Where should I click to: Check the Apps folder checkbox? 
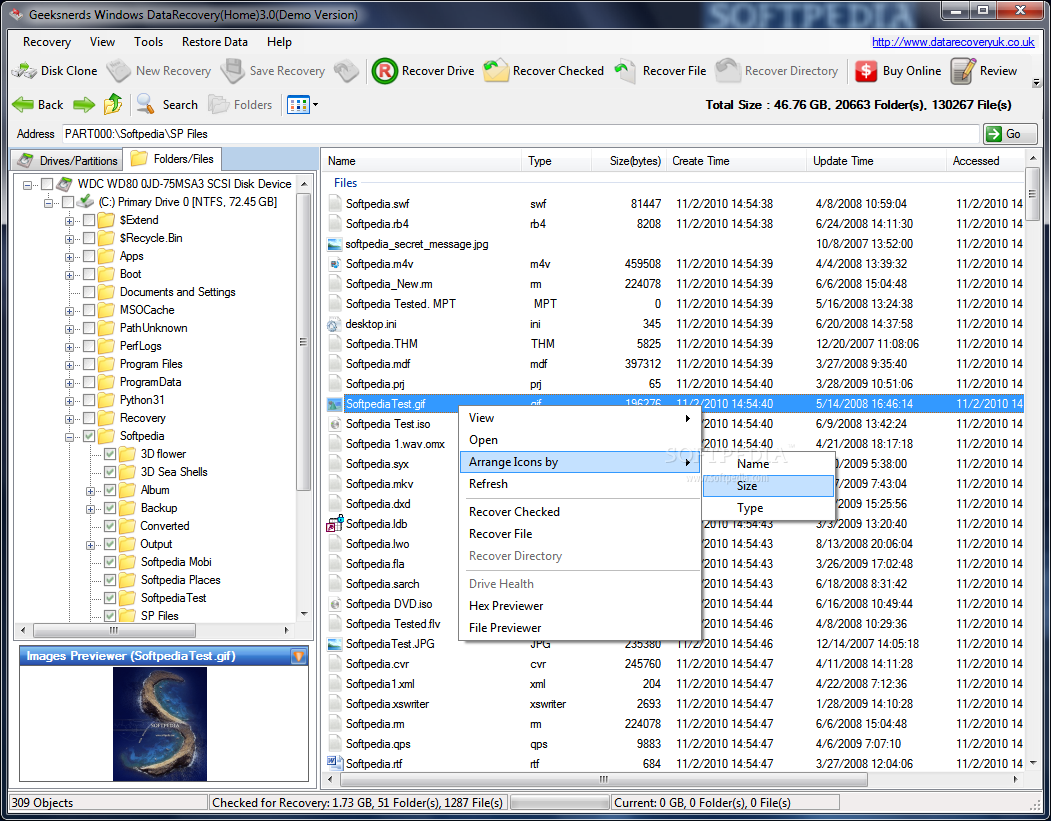click(88, 256)
